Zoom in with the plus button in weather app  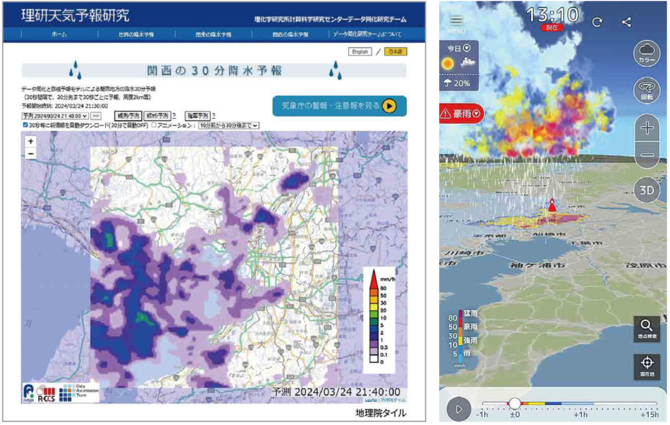pos(647,128)
